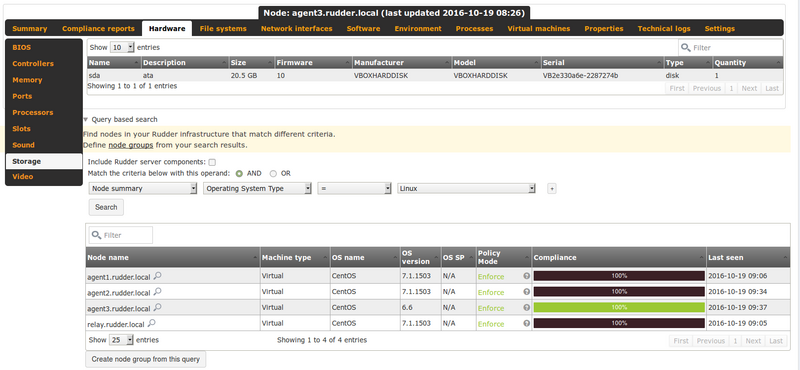Open magnifier icon next to agent2.rudder.local
Viewport: 800px width, 370px height.
click(x=158, y=292)
